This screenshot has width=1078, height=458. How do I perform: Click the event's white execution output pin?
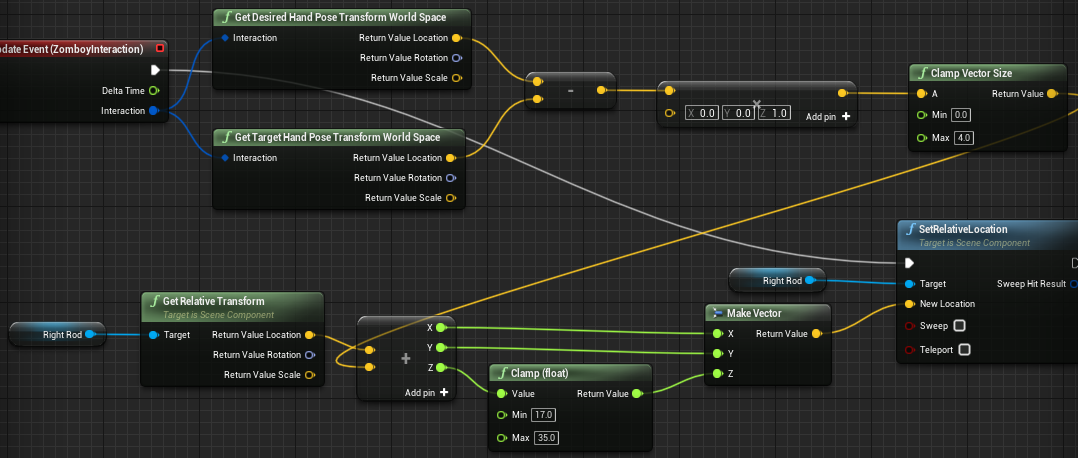click(155, 70)
